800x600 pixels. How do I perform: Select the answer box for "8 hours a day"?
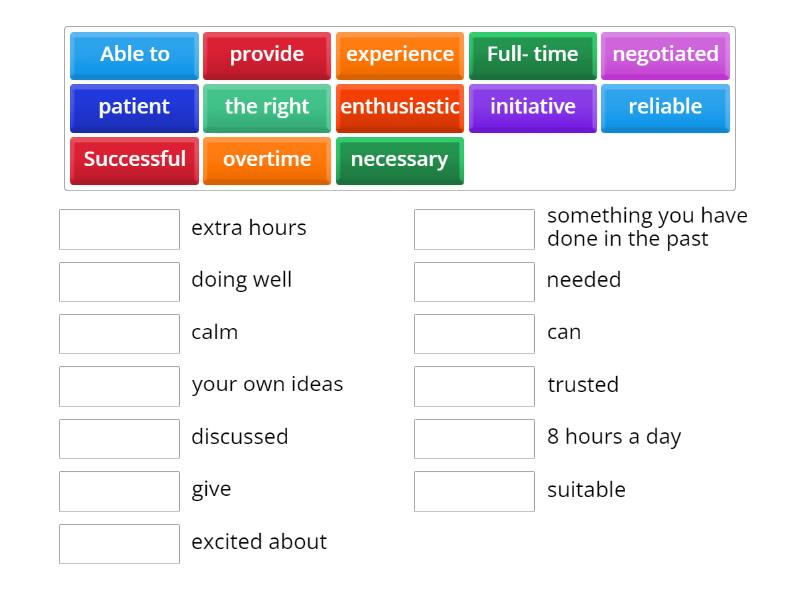[474, 438]
